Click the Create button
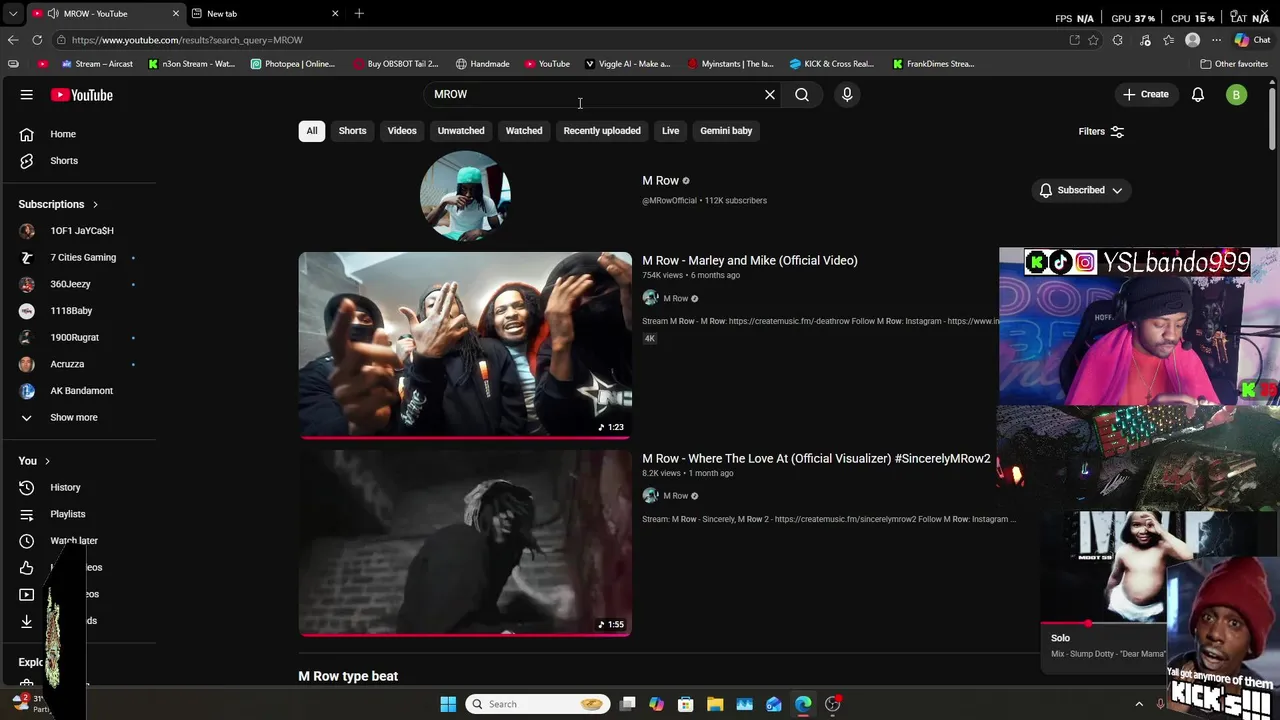The image size is (1280, 720). coord(1146,95)
